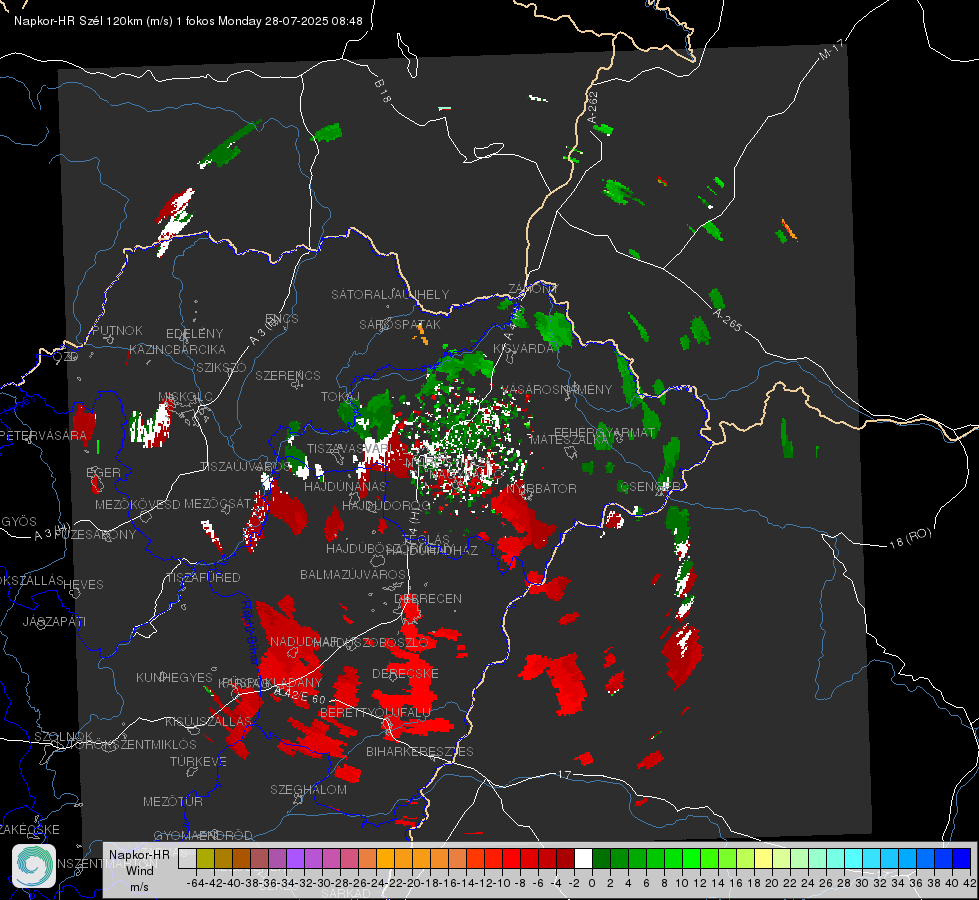Click the 'Napkor-HR Wind m/s' legend label
979x900 pixels.
pos(139,871)
